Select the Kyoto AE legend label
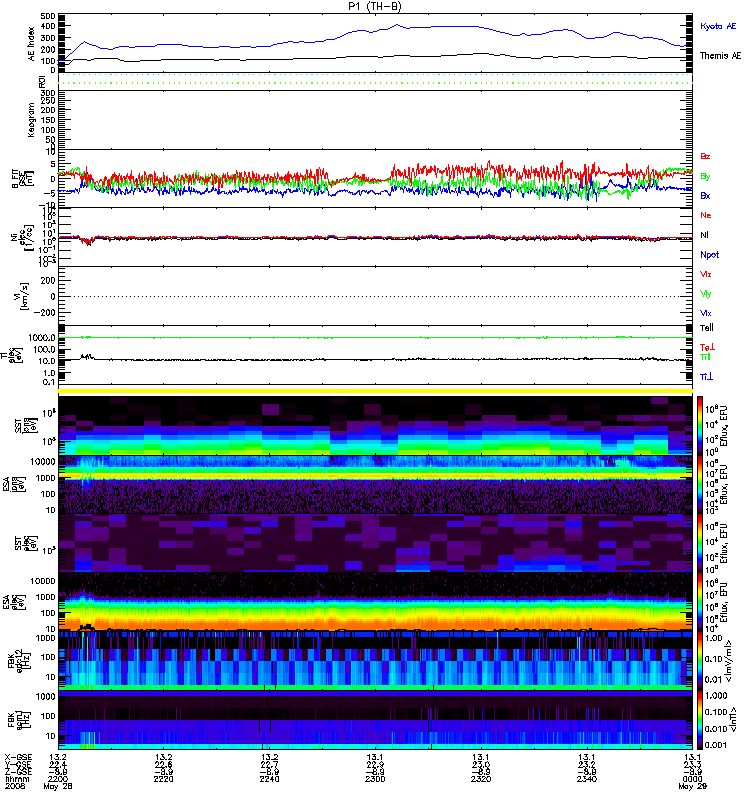 720,24
